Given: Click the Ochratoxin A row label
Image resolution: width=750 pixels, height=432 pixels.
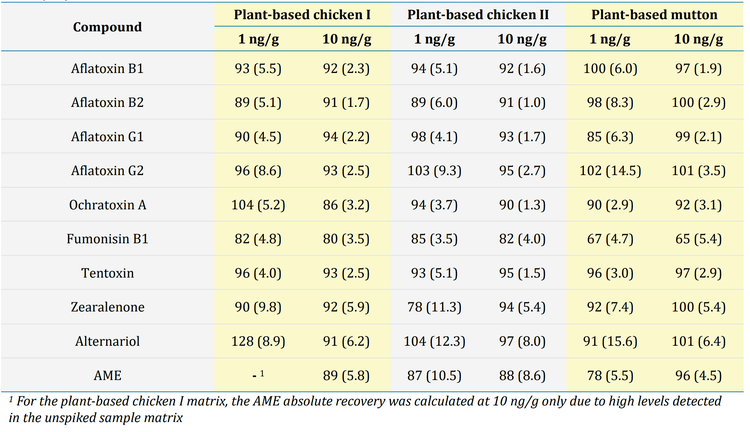Looking at the screenshot, I should coord(107,205).
